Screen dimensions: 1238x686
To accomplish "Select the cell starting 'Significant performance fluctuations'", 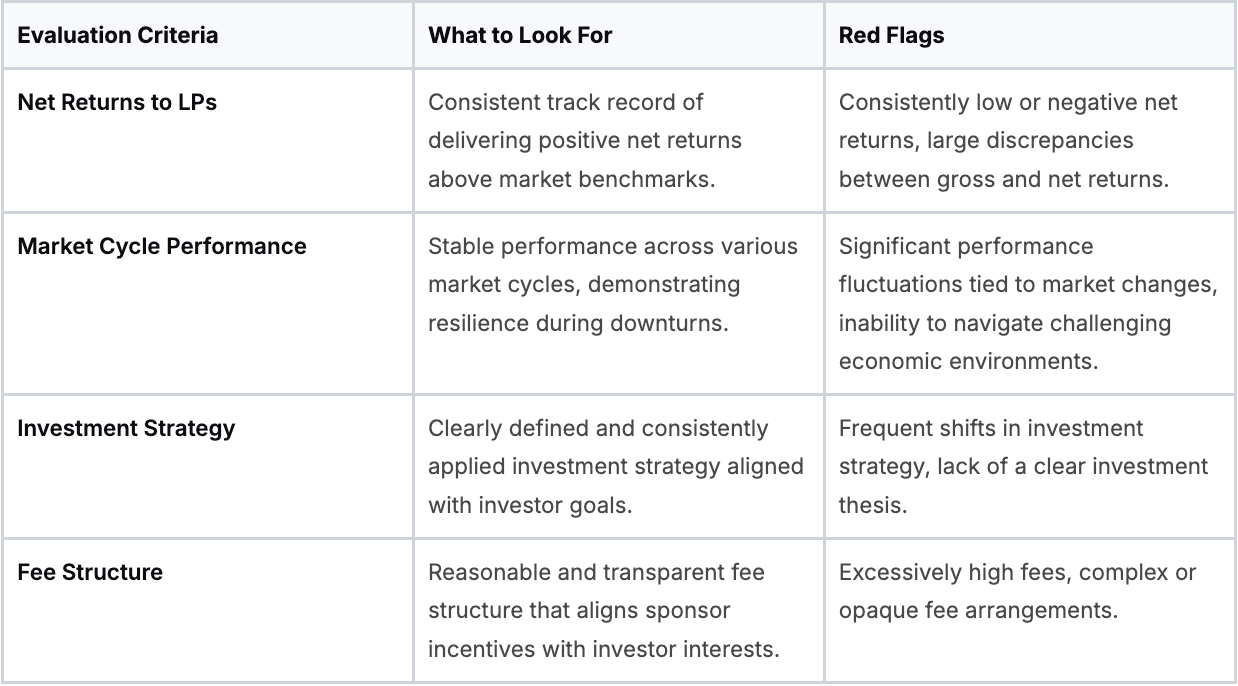I will 1027,303.
